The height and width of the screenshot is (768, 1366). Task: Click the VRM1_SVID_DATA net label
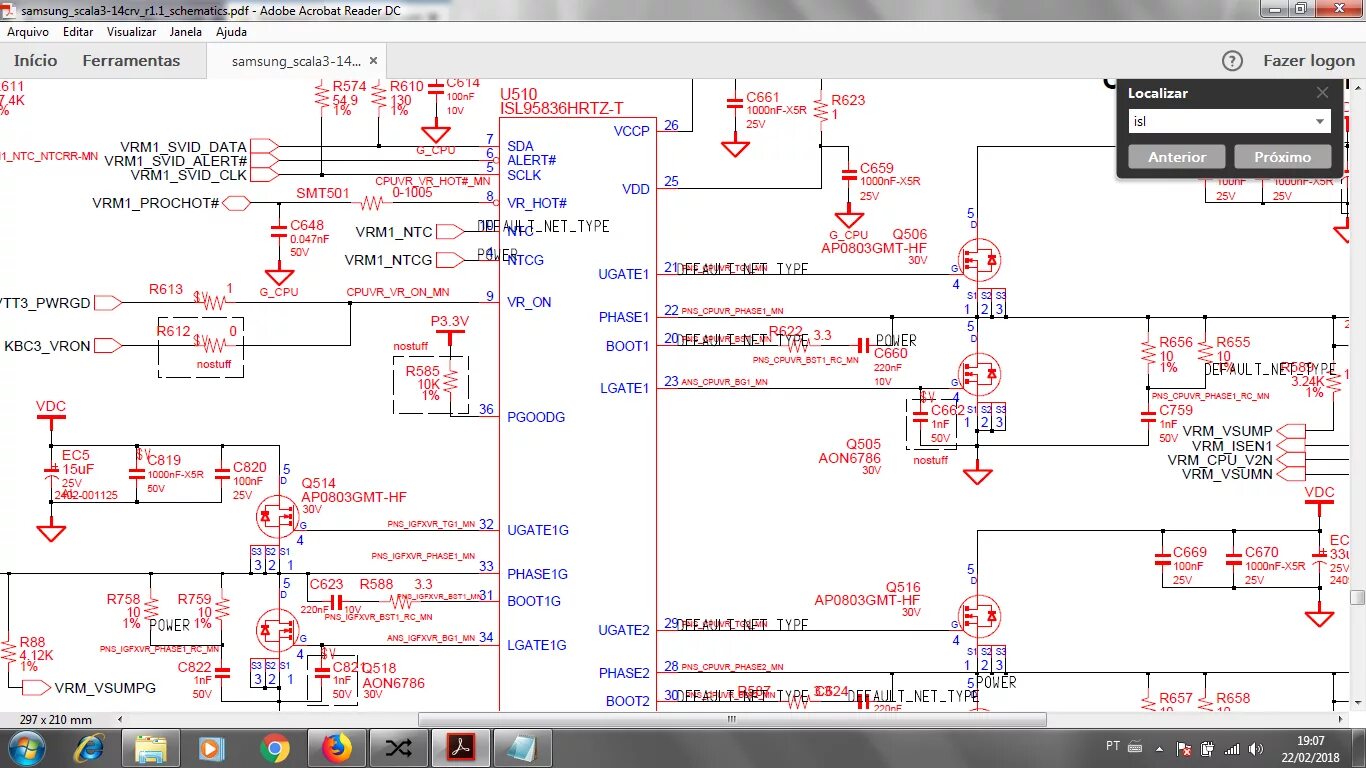tap(183, 147)
